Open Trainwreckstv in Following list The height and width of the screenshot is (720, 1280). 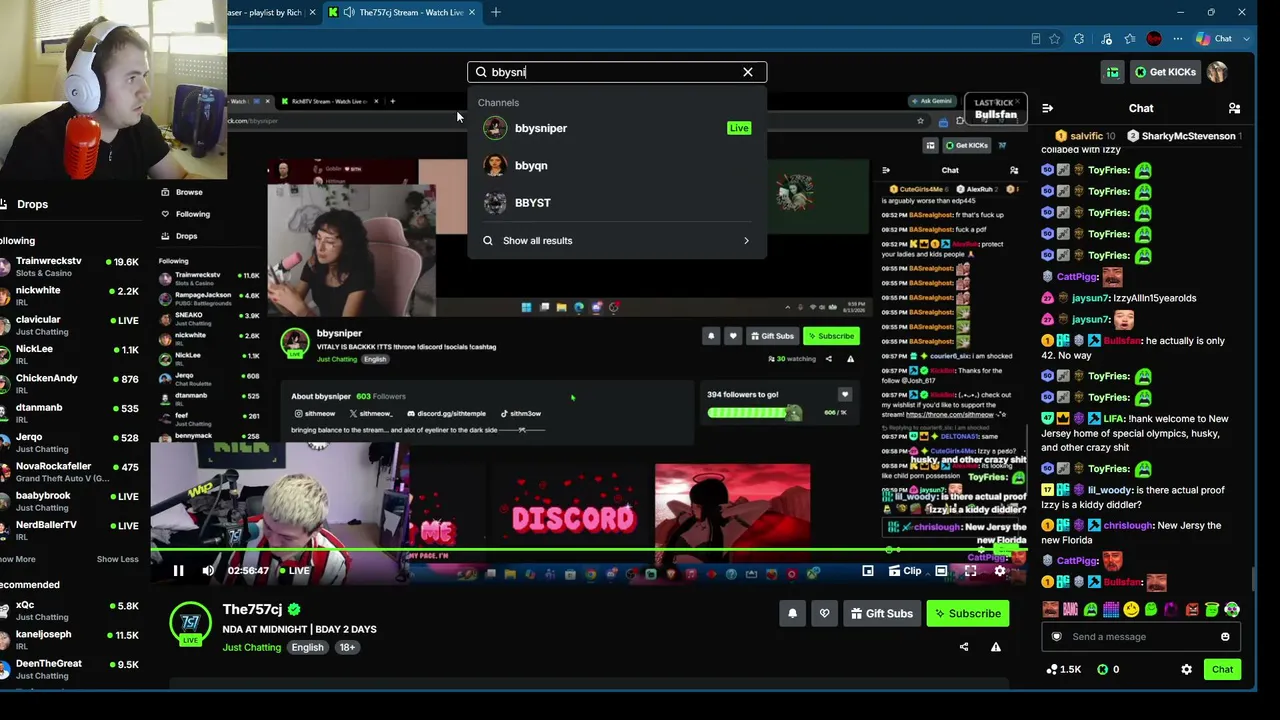pos(69,266)
